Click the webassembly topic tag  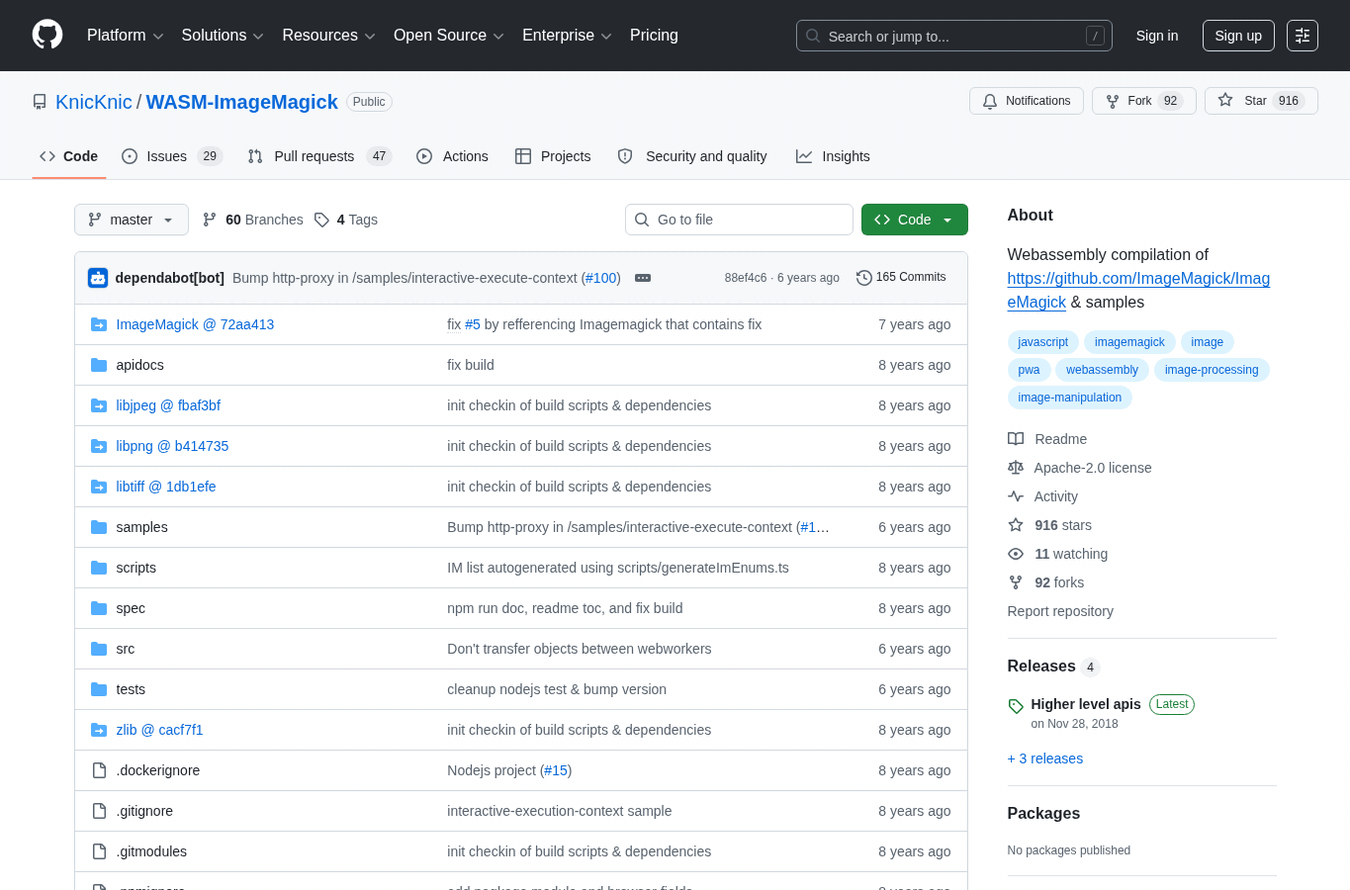tap(1102, 370)
